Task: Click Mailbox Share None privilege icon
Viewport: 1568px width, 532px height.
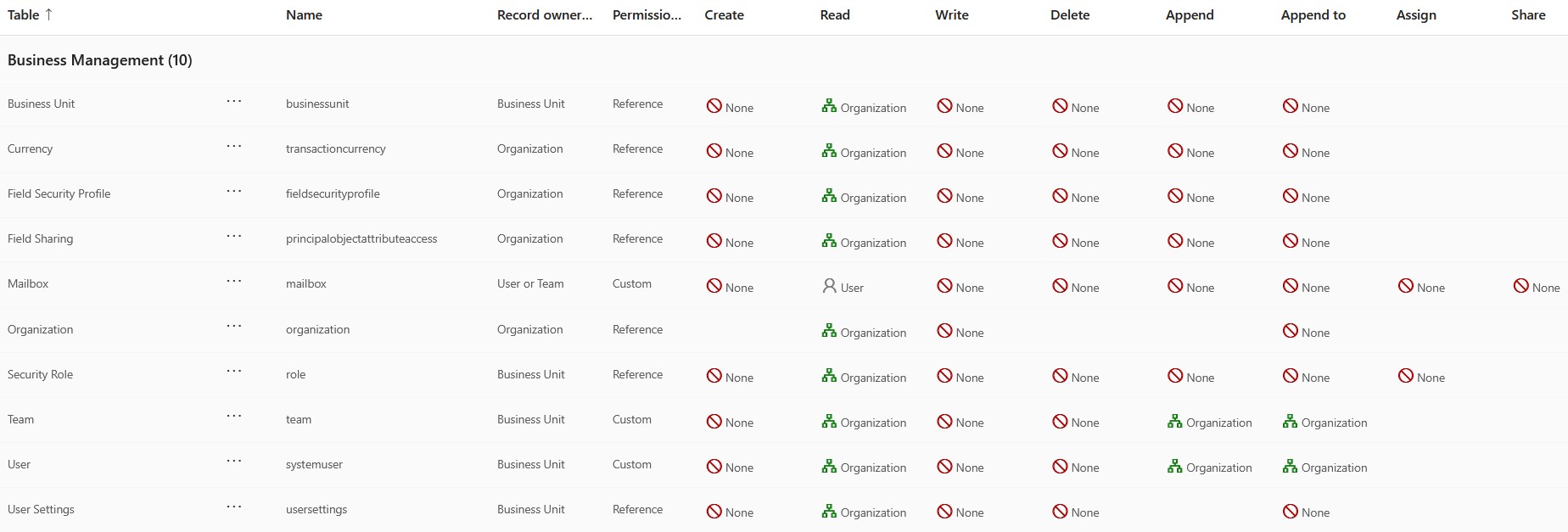Action: [1520, 286]
